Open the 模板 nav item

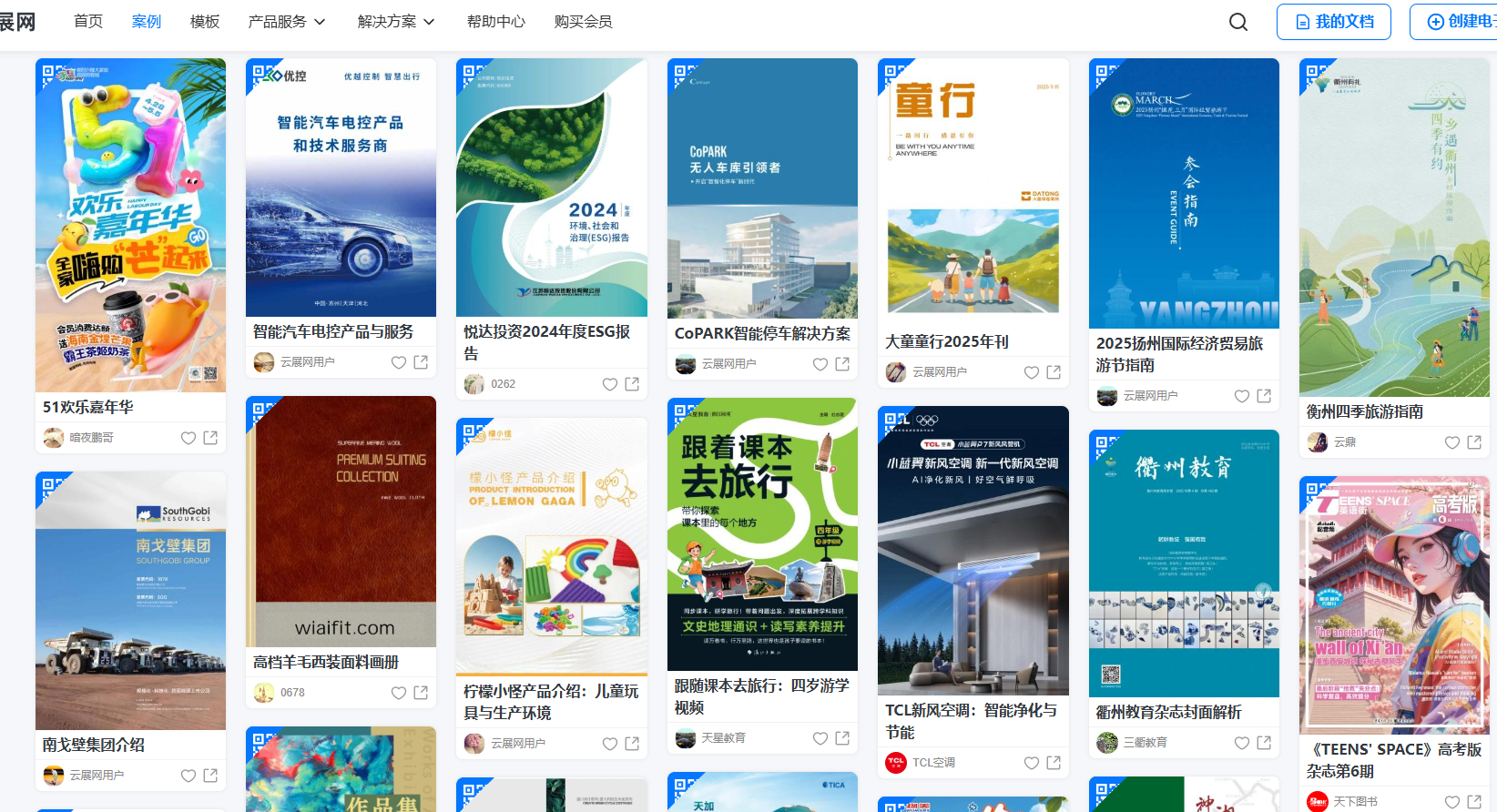pos(205,22)
